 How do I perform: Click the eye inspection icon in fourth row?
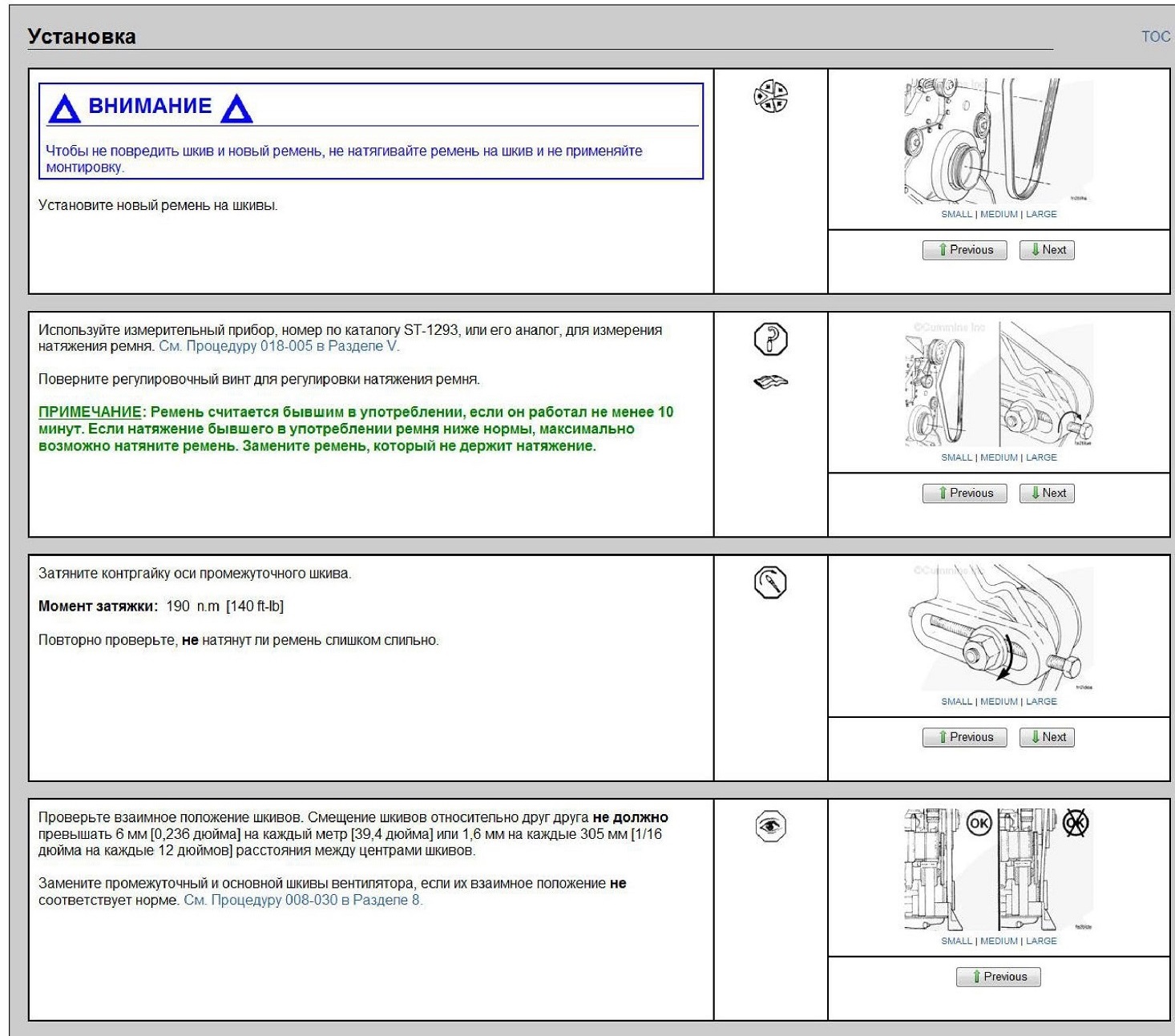click(x=770, y=826)
